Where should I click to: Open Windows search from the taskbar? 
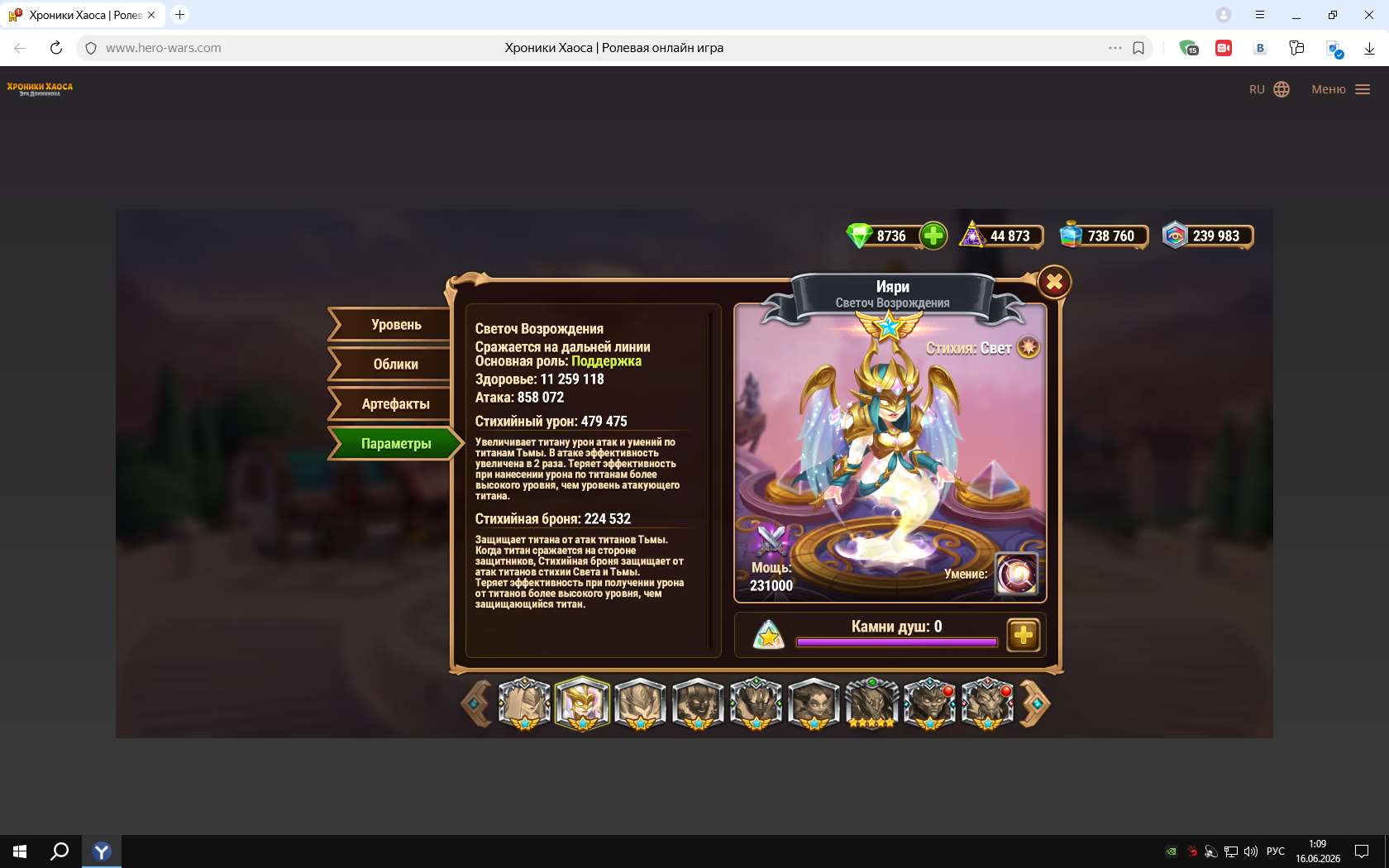(60, 851)
